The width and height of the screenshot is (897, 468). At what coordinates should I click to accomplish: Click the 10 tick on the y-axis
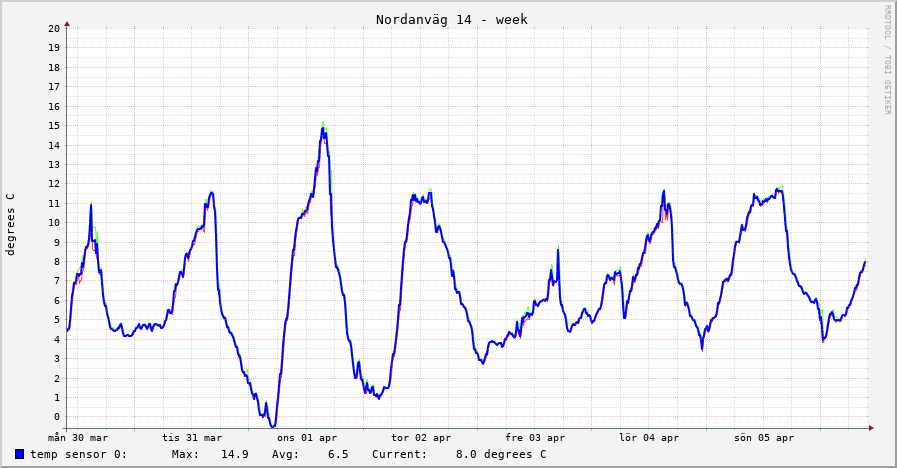click(54, 223)
